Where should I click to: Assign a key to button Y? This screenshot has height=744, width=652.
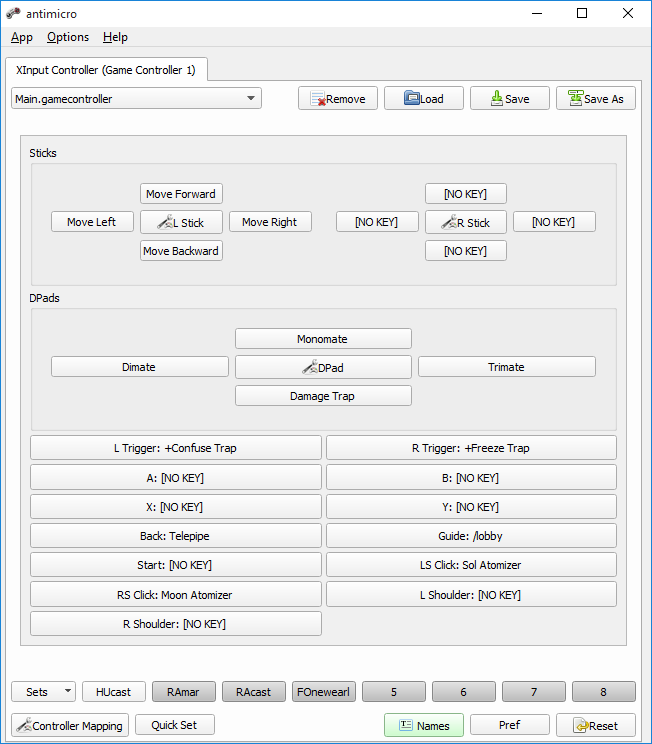tap(471, 507)
